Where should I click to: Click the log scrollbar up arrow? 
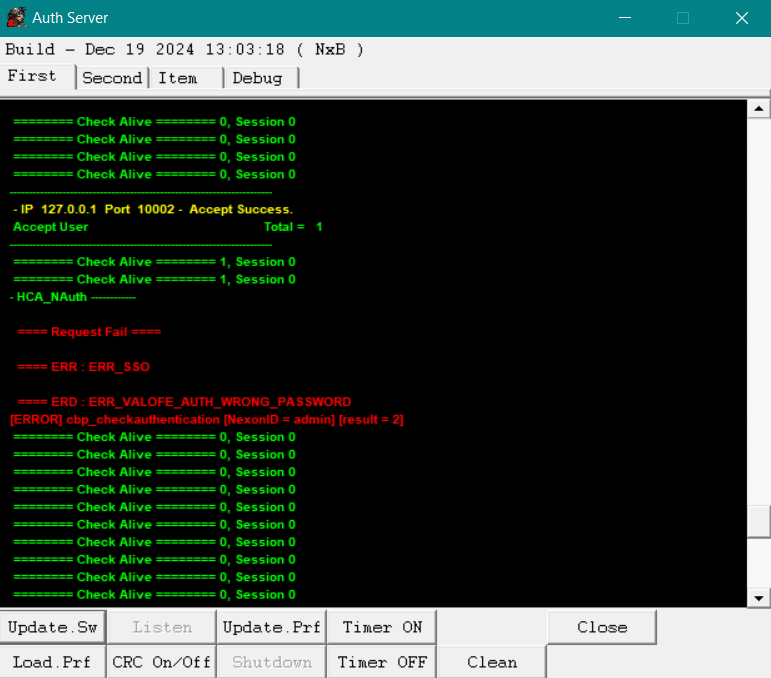759,109
